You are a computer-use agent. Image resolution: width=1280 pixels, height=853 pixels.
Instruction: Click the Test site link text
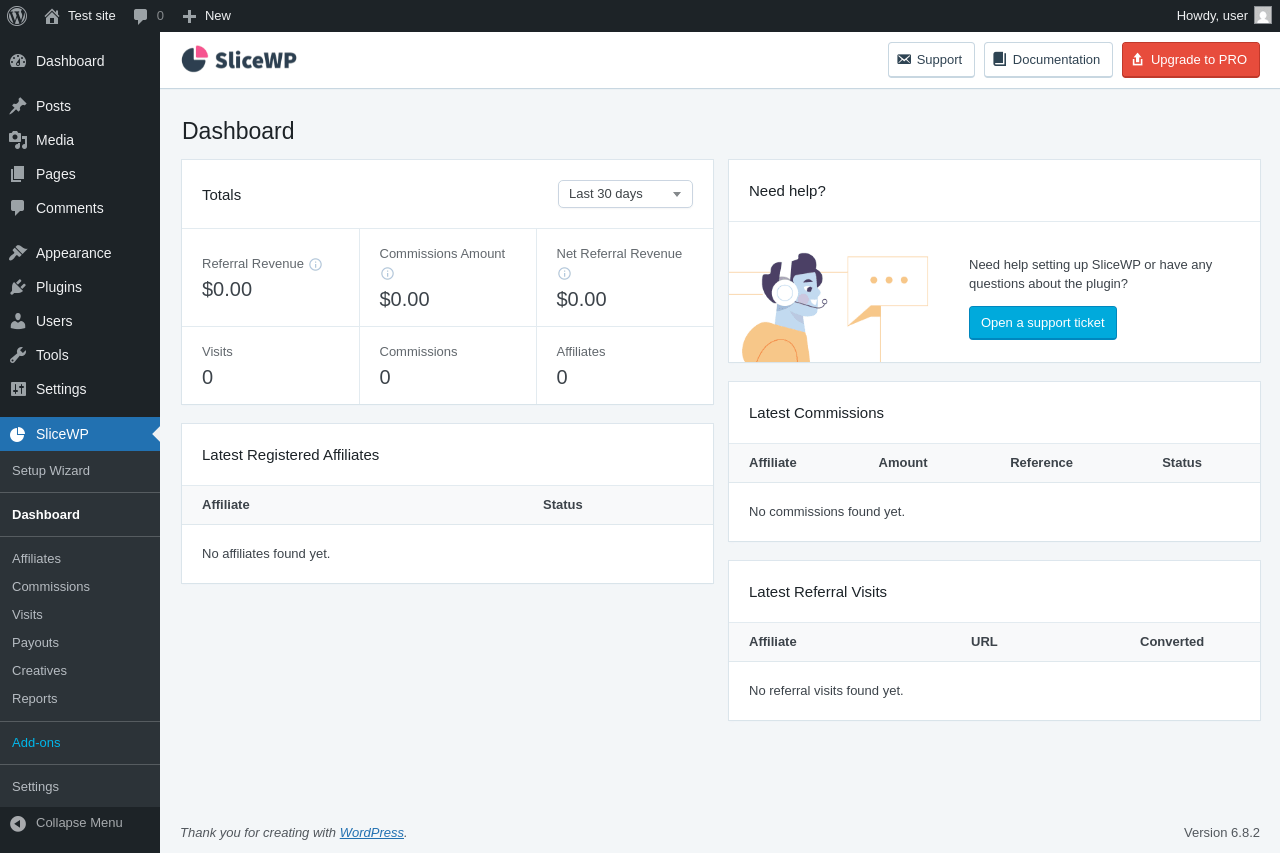click(x=92, y=16)
